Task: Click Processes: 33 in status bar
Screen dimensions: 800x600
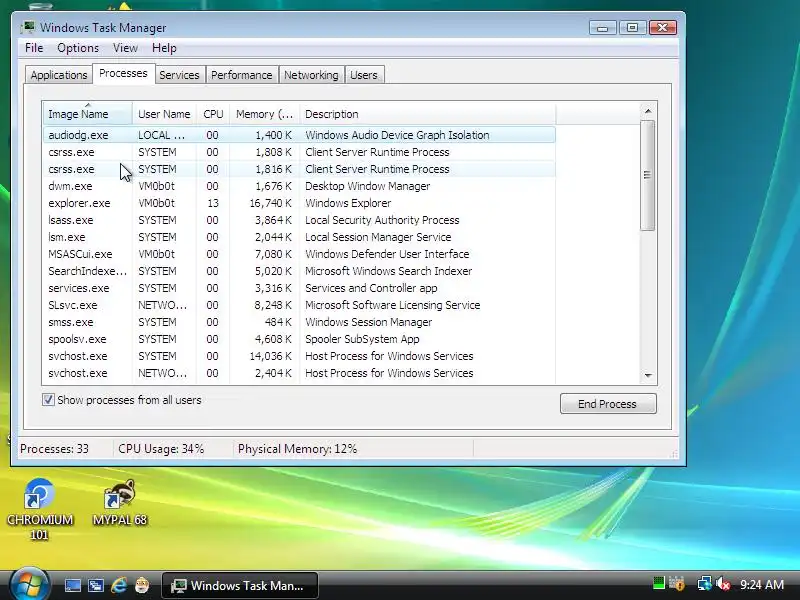Action: coord(54,449)
